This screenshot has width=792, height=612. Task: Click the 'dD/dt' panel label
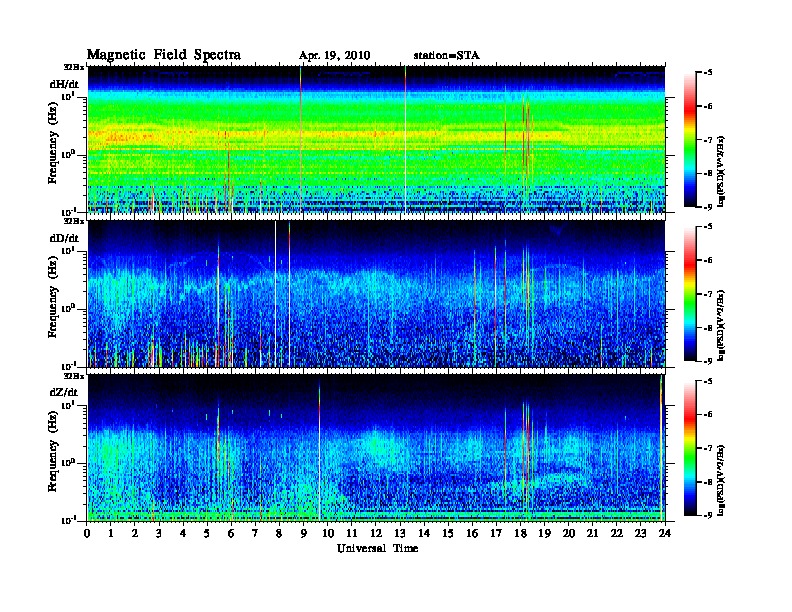pos(64,238)
